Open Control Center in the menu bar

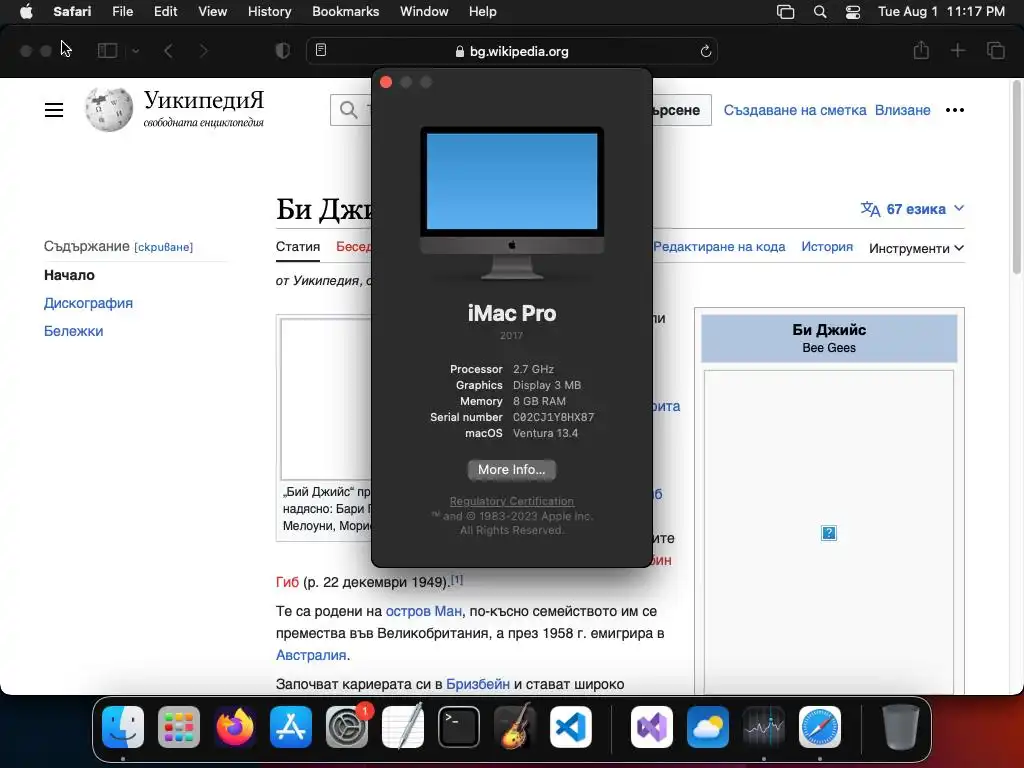853,12
